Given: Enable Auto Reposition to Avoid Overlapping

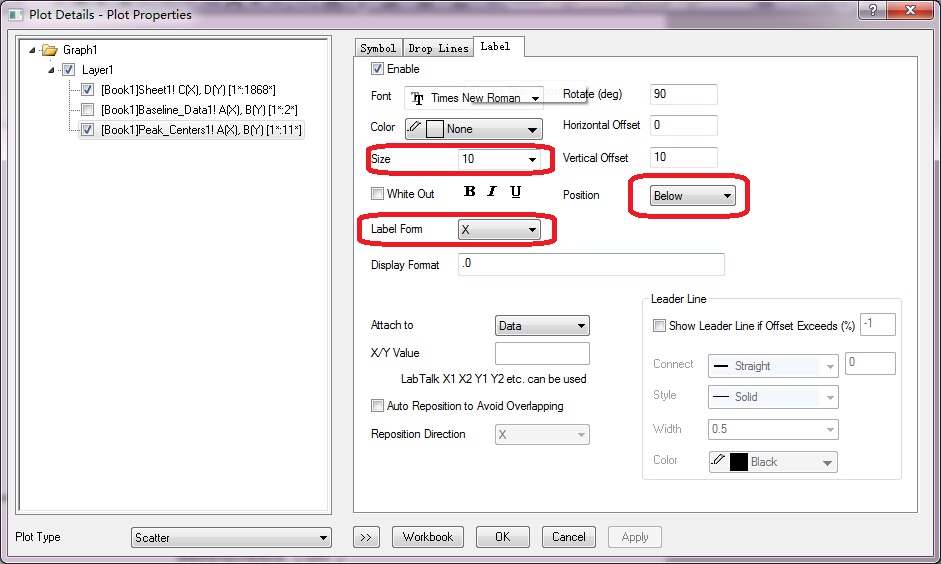Looking at the screenshot, I should click(x=377, y=406).
